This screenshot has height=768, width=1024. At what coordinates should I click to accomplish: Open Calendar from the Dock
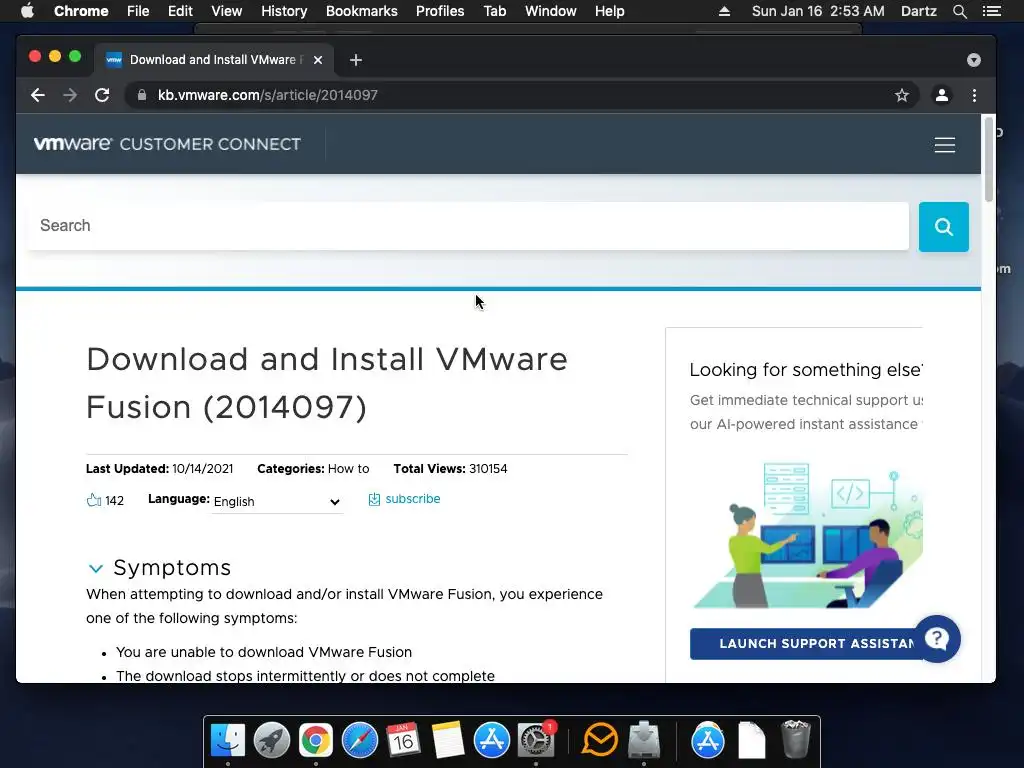click(403, 741)
